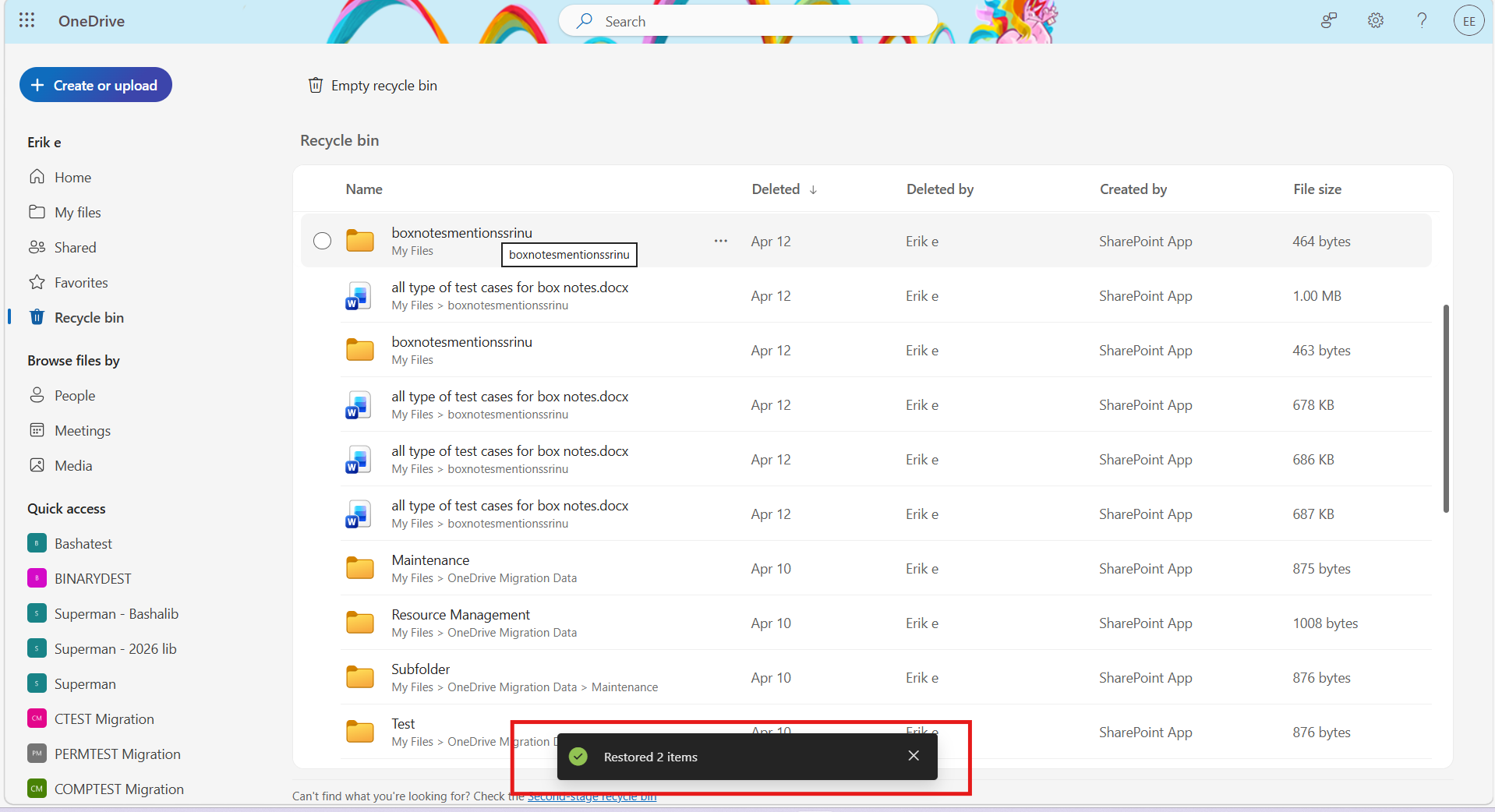The height and width of the screenshot is (812, 1495).
Task: Click the green check icon in restored notification
Action: 578,757
